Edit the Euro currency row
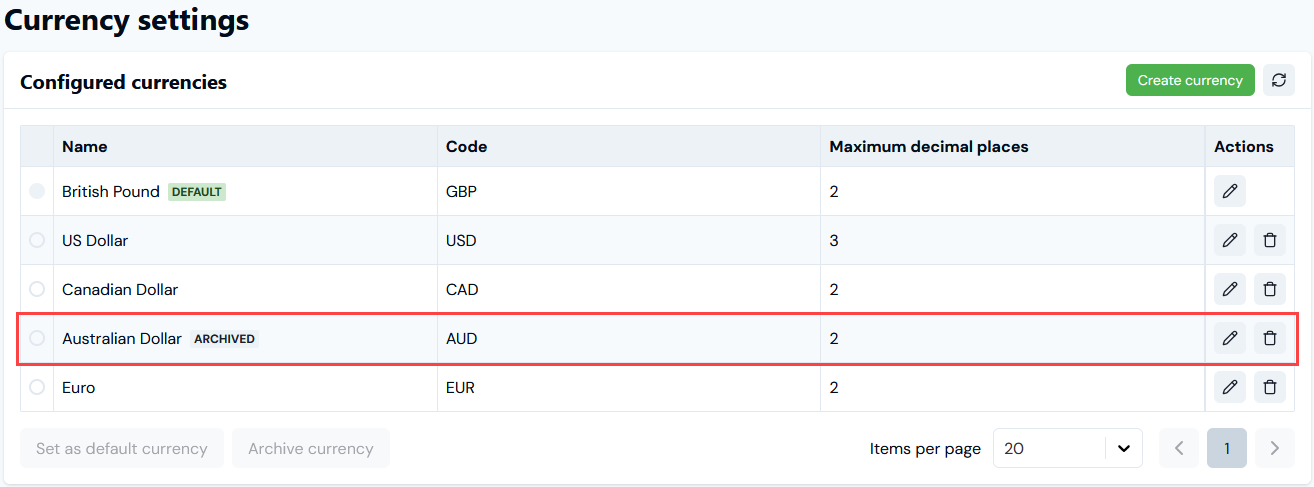 click(x=1230, y=387)
